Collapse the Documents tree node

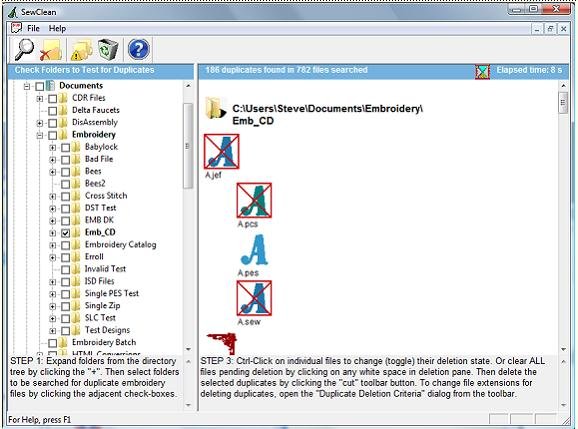pos(27,87)
